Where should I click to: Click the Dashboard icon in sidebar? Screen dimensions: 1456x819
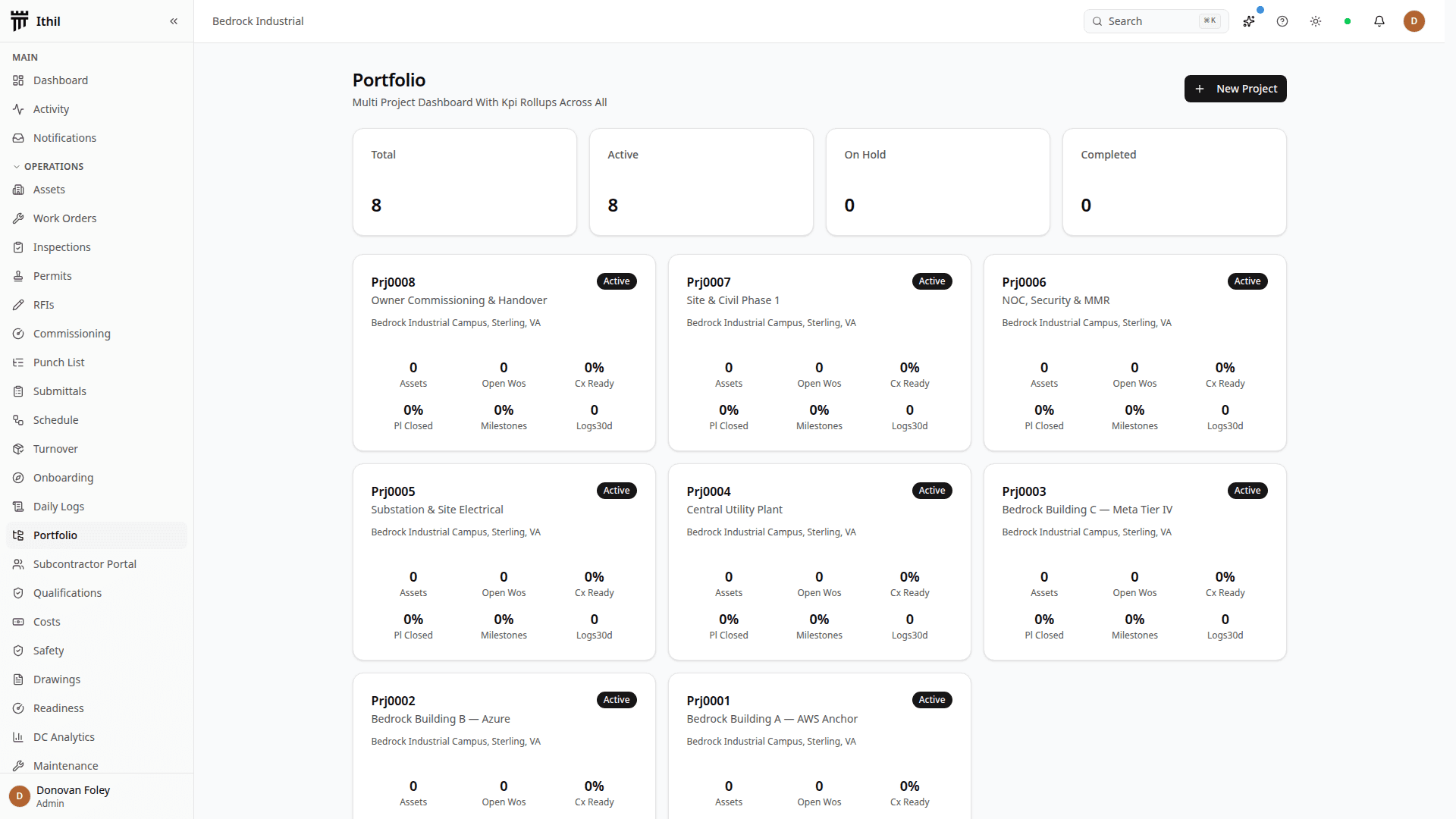coord(18,80)
